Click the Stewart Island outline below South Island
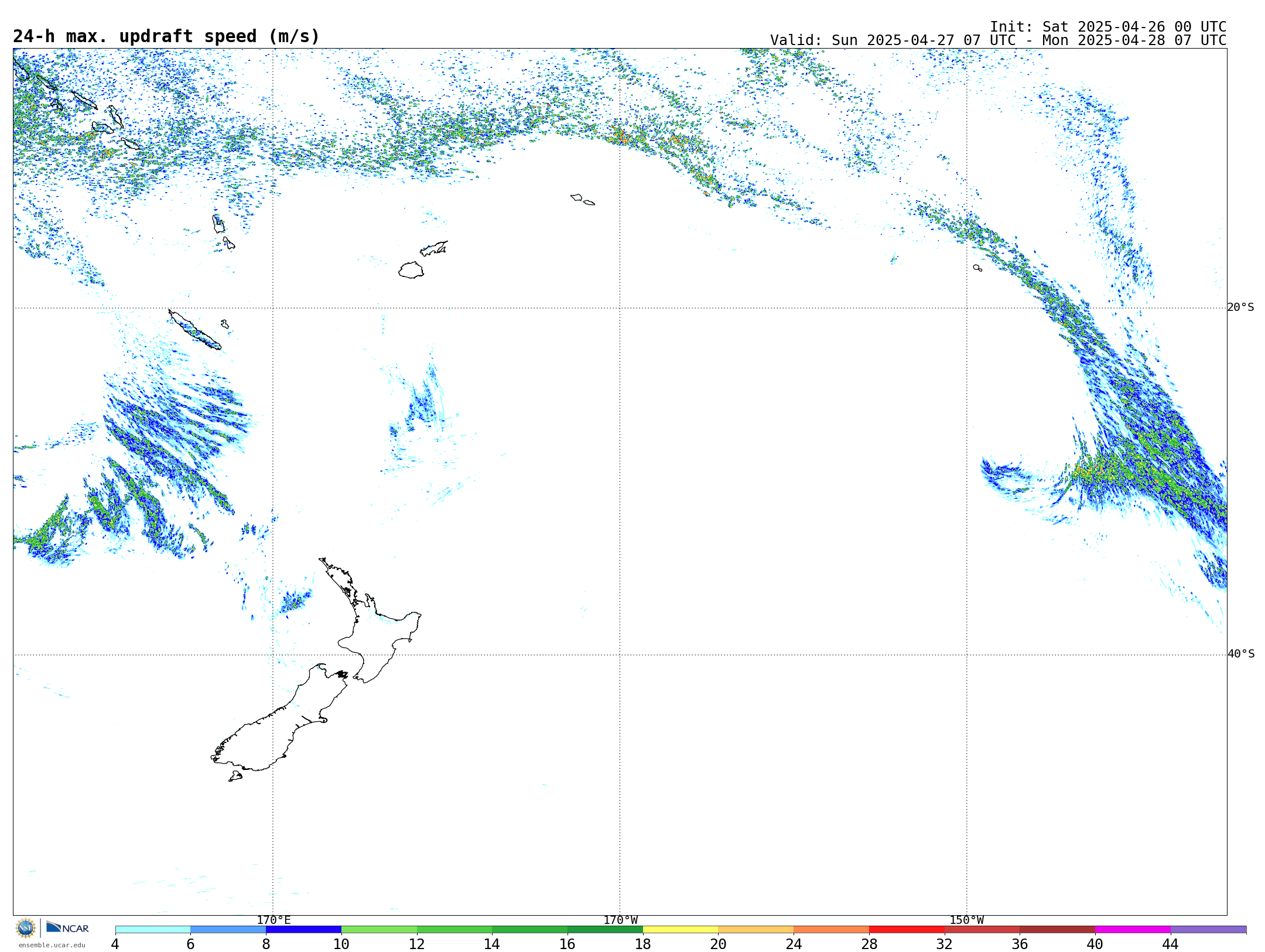 [x=235, y=776]
